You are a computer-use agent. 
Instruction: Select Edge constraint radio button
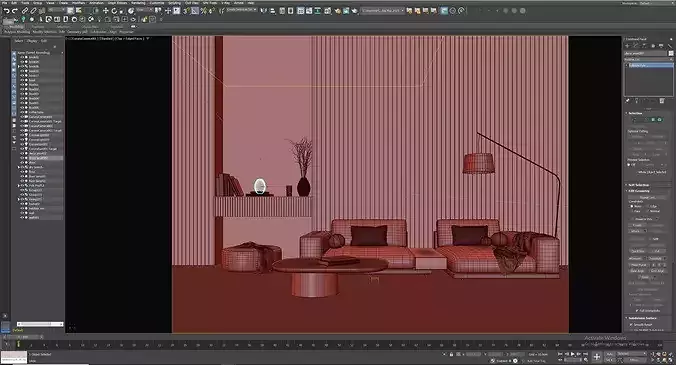pos(649,206)
